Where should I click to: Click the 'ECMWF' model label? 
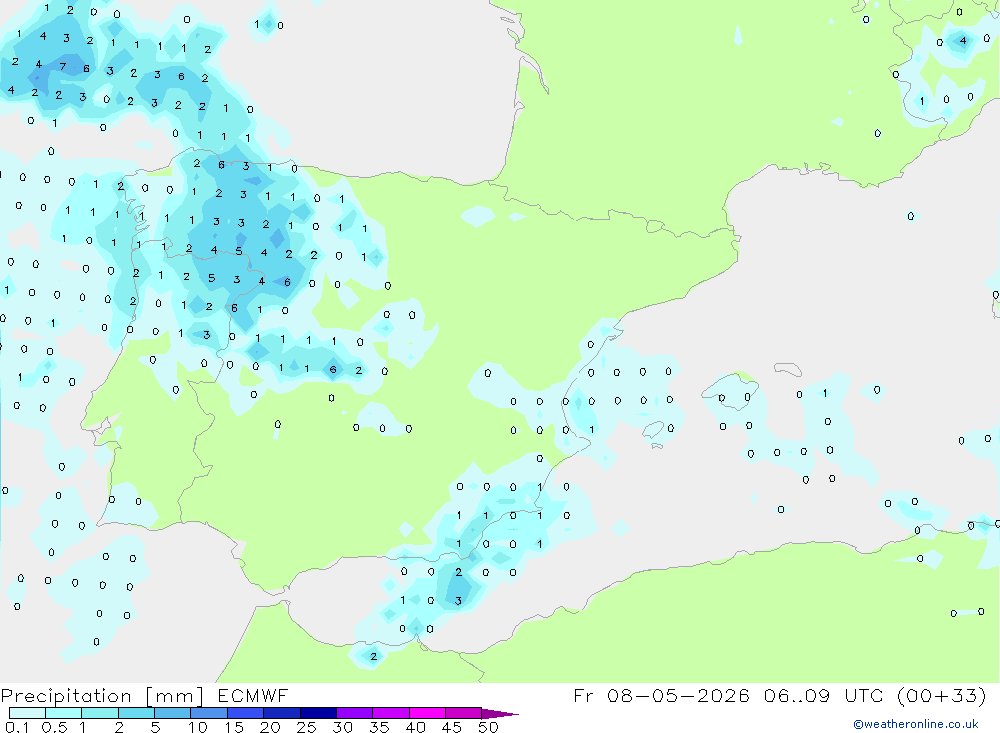(x=253, y=695)
